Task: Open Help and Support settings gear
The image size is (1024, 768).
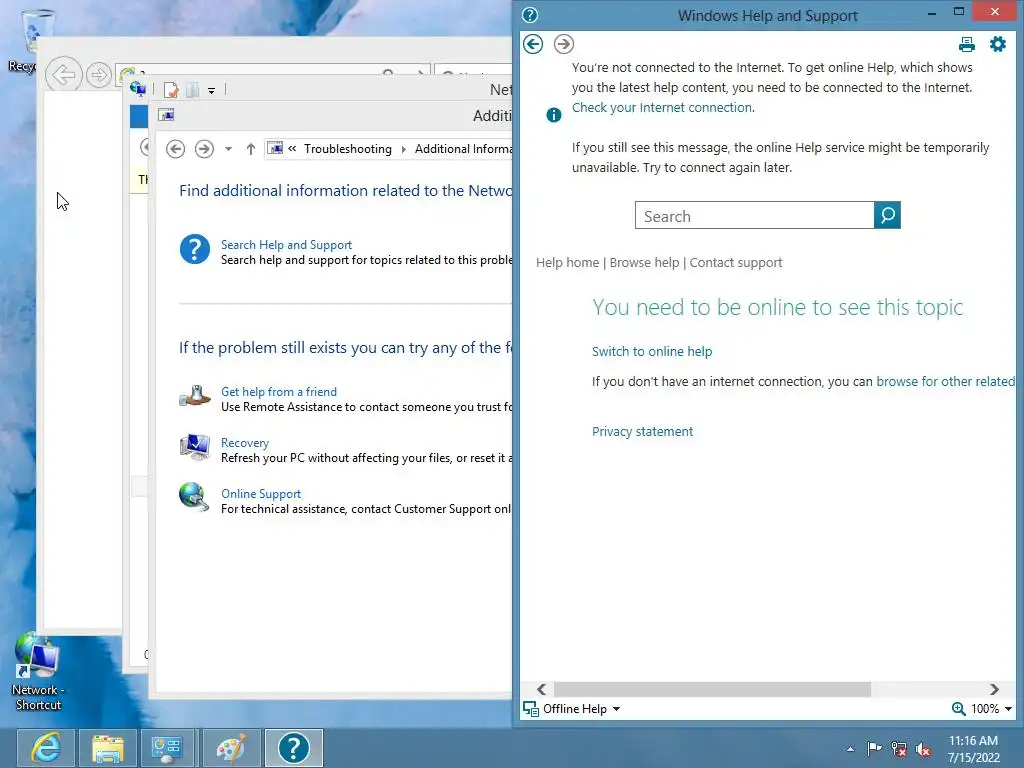Action: pos(998,44)
